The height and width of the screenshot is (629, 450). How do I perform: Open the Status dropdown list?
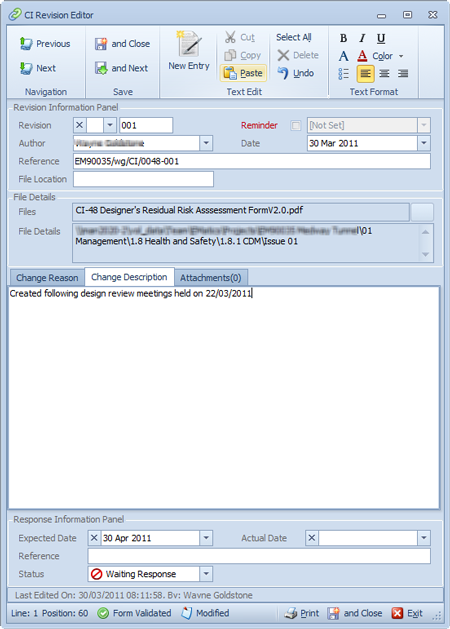206,574
